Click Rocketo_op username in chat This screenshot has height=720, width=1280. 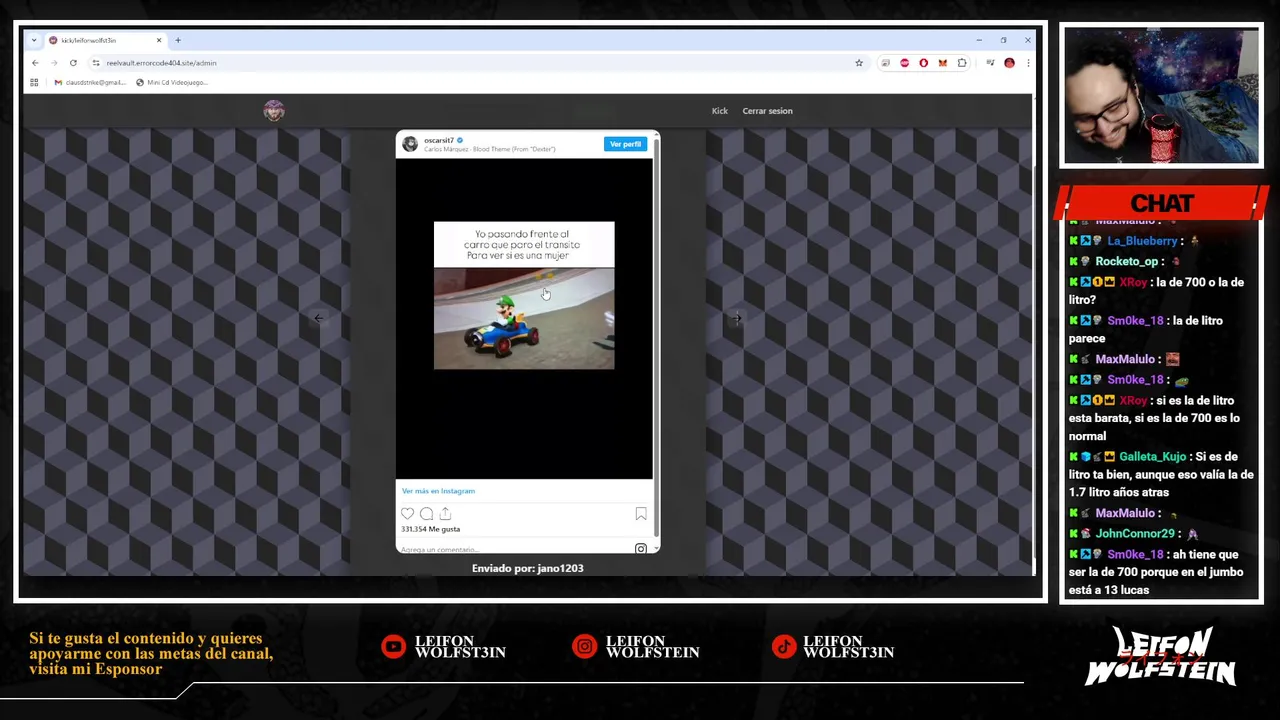1126,261
